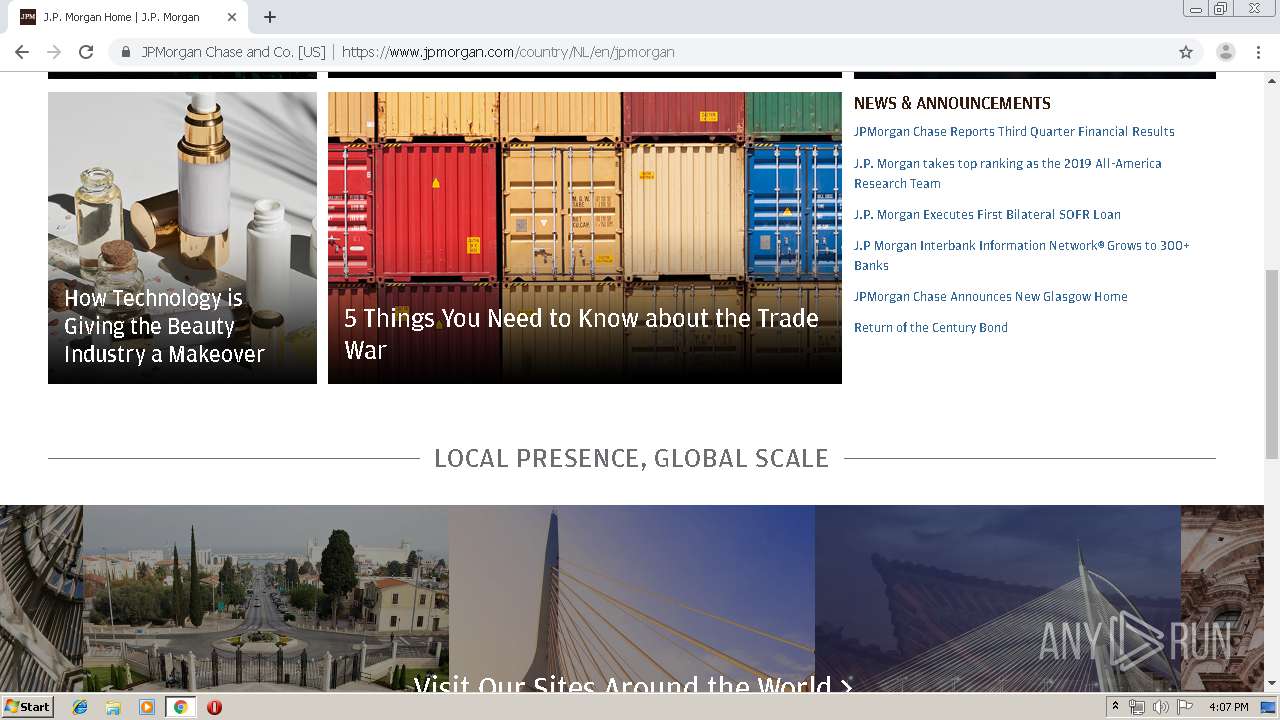The image size is (1280, 720).
Task: Open the Chrome three-dot menu
Action: tap(1257, 52)
